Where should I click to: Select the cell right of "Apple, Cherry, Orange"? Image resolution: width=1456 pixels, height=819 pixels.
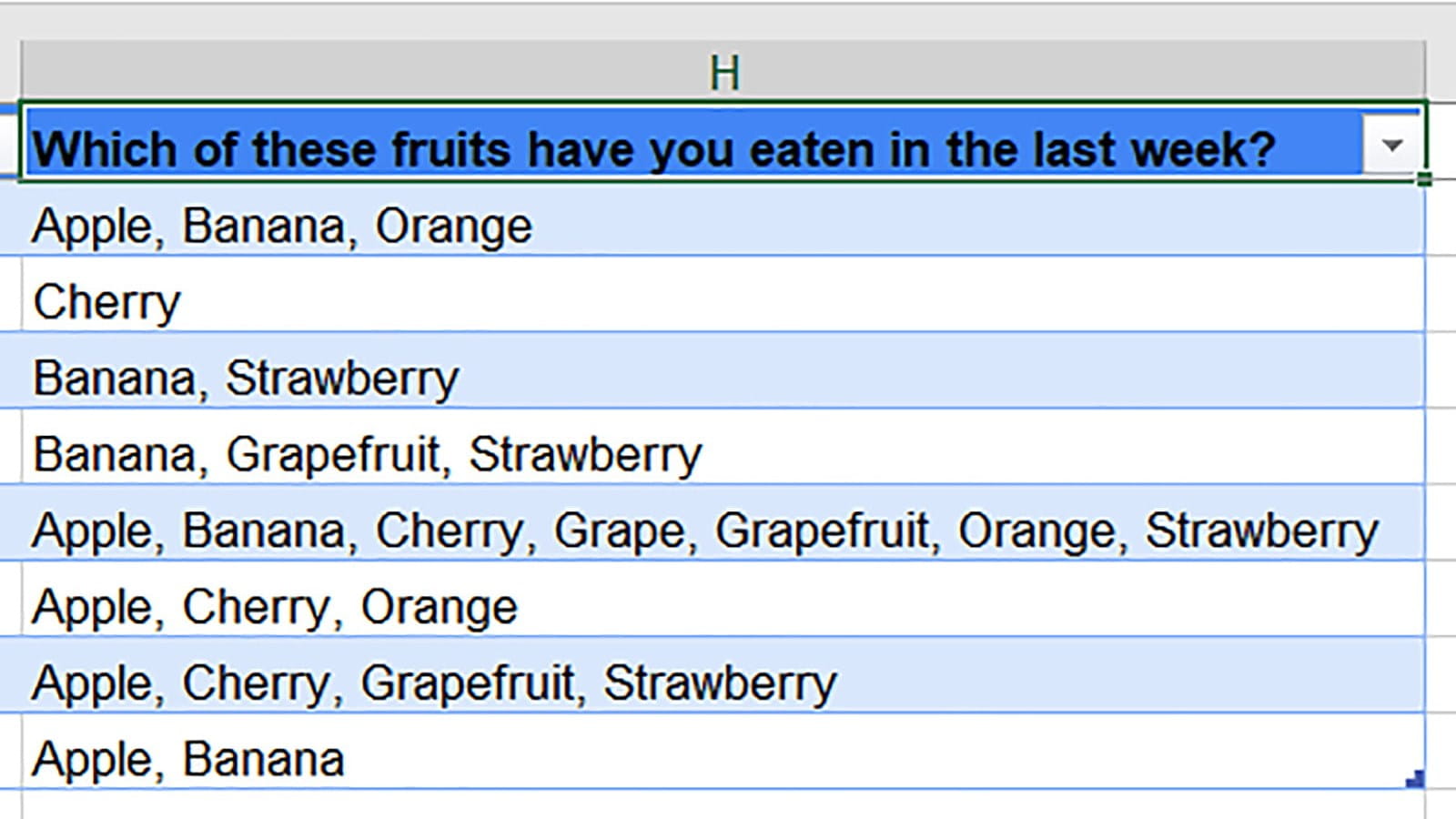(x=1441, y=607)
